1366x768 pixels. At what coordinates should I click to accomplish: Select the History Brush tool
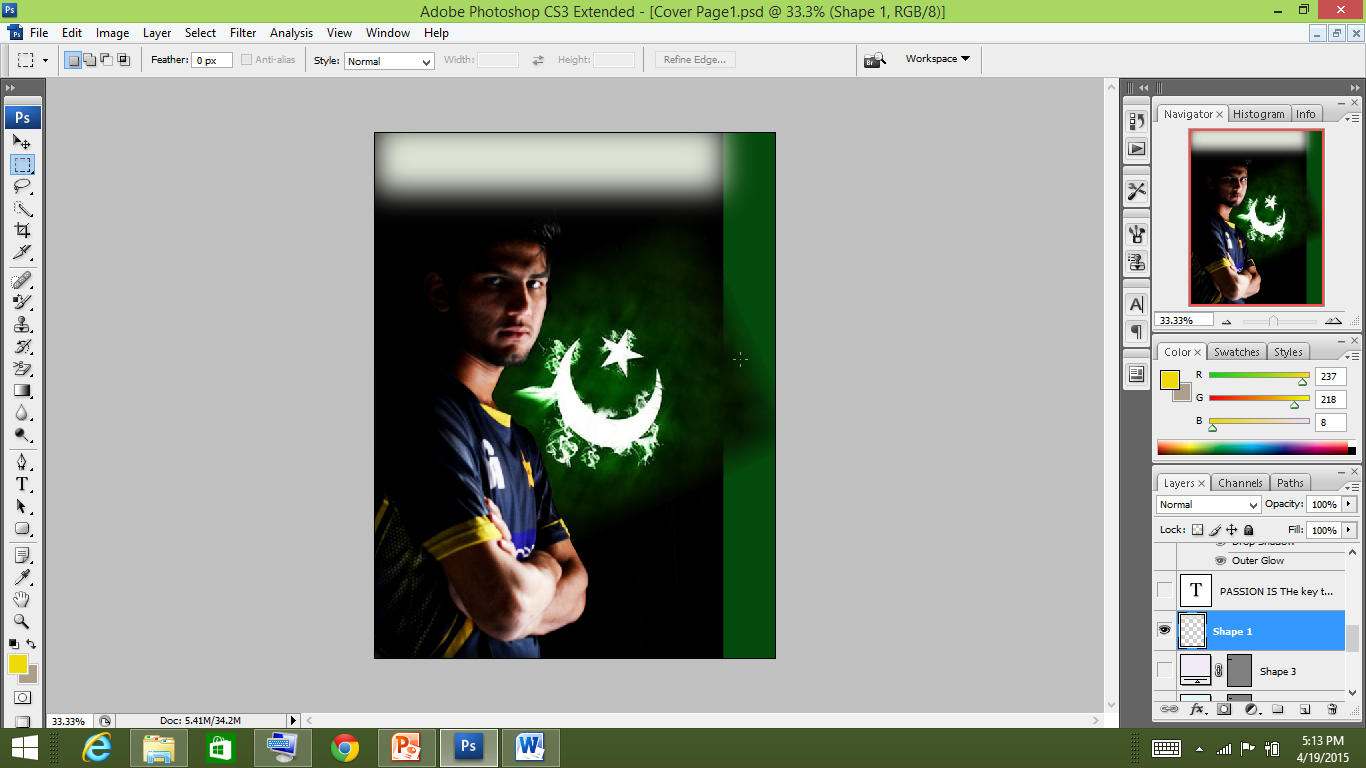tap(22, 346)
